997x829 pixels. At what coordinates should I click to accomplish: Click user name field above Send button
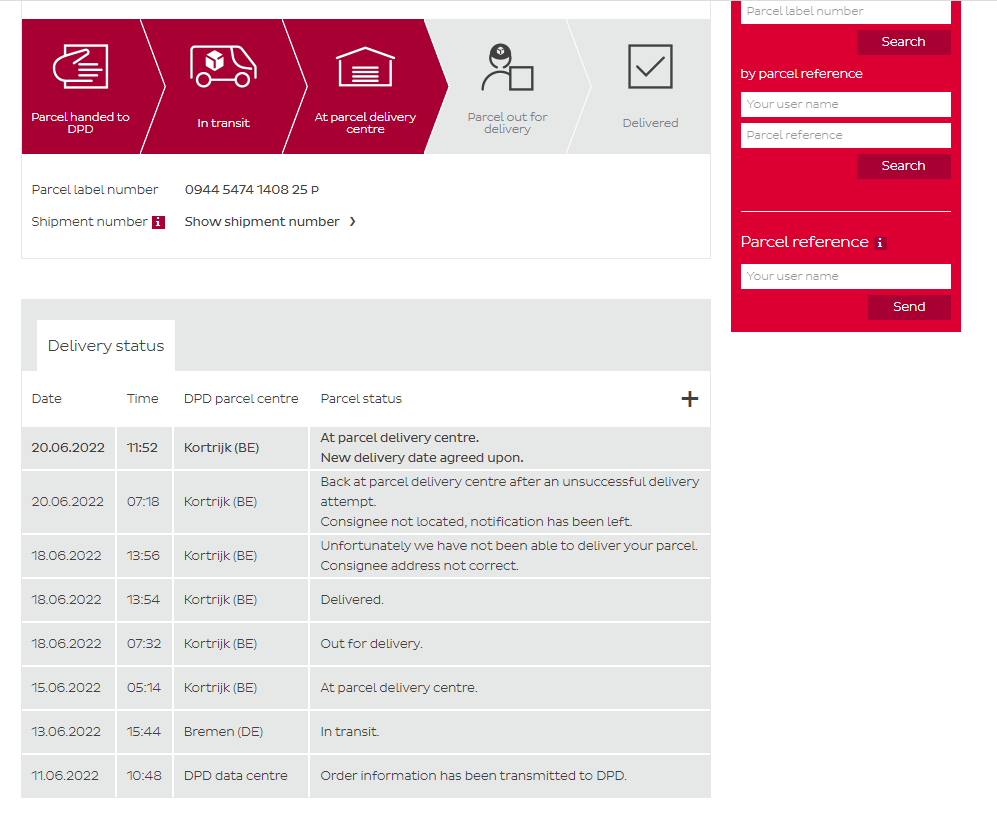845,276
